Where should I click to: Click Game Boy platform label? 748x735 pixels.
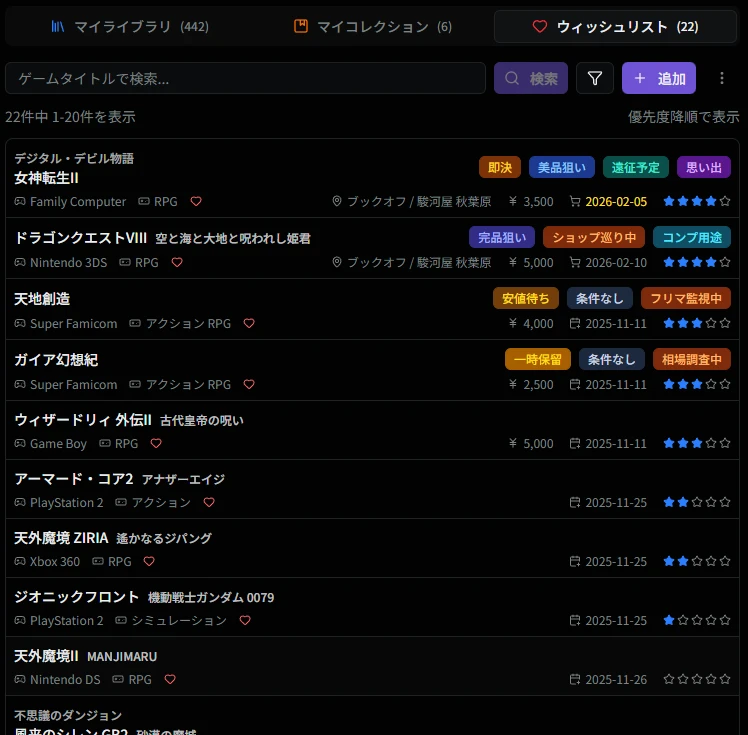click(58, 444)
